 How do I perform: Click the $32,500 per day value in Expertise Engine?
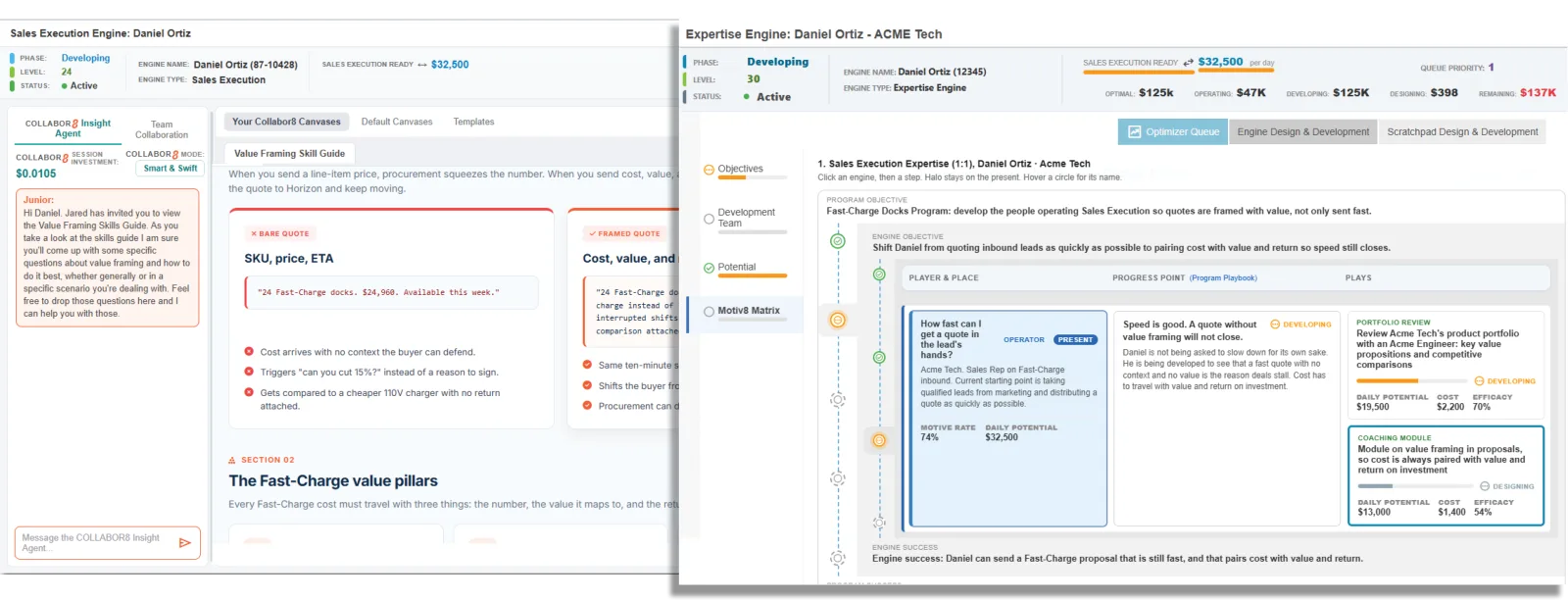point(1220,62)
